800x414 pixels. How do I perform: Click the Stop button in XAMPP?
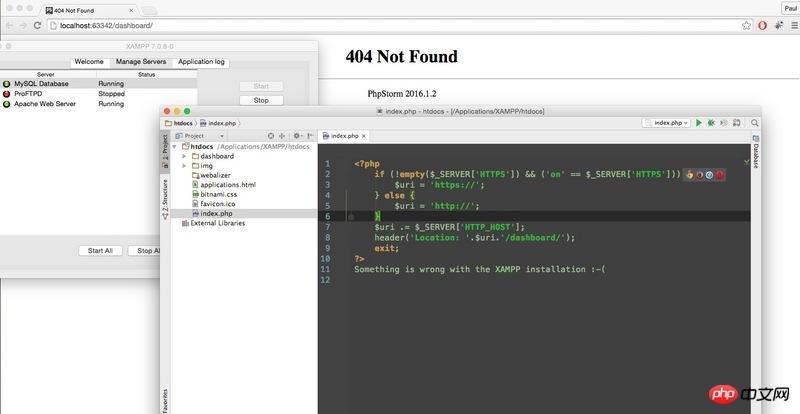click(x=261, y=101)
